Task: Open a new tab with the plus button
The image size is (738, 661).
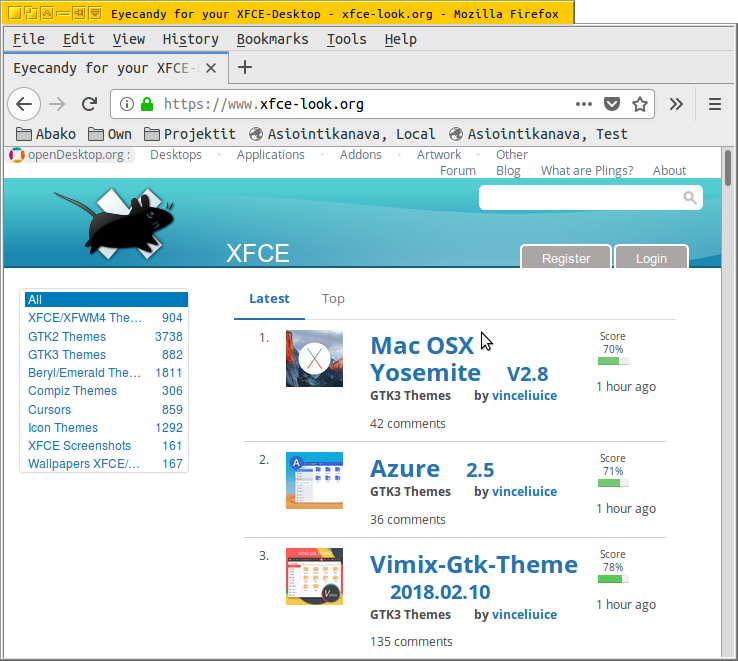Action: click(245, 67)
